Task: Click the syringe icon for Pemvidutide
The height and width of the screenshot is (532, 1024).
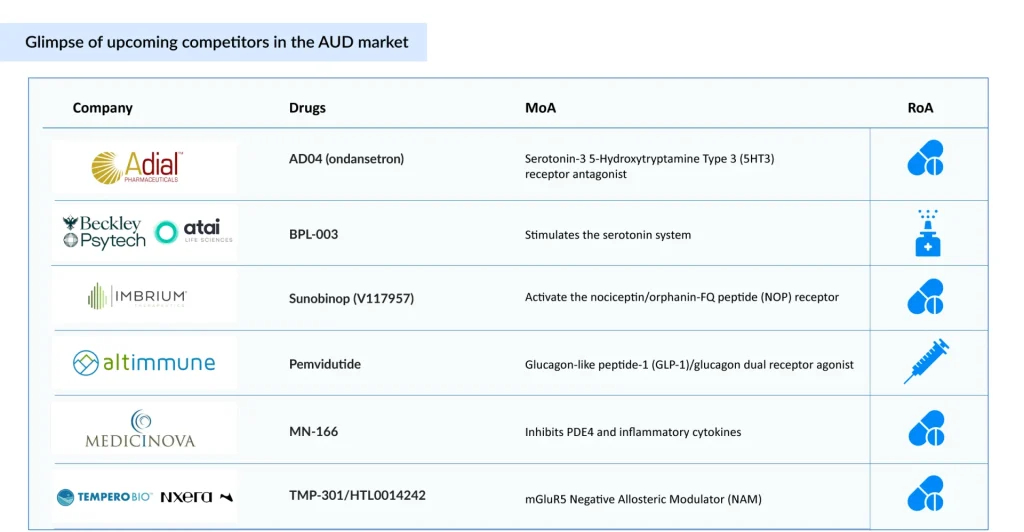Action: tap(925, 362)
